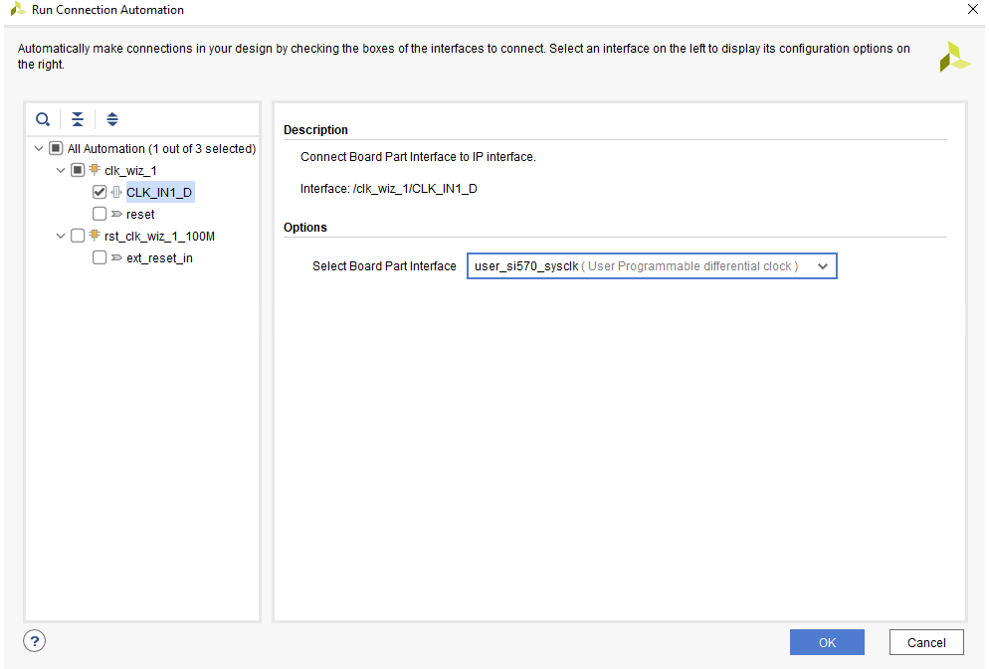Click the Collapse All icon
This screenshot has width=989, height=669.
click(x=78, y=119)
